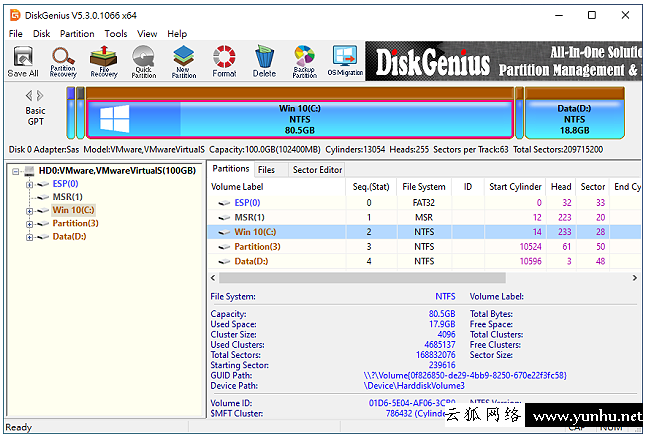Image resolution: width=646 pixels, height=438 pixels.
Task: Select the MSR(1) row in partition table
Action: [x=424, y=217]
